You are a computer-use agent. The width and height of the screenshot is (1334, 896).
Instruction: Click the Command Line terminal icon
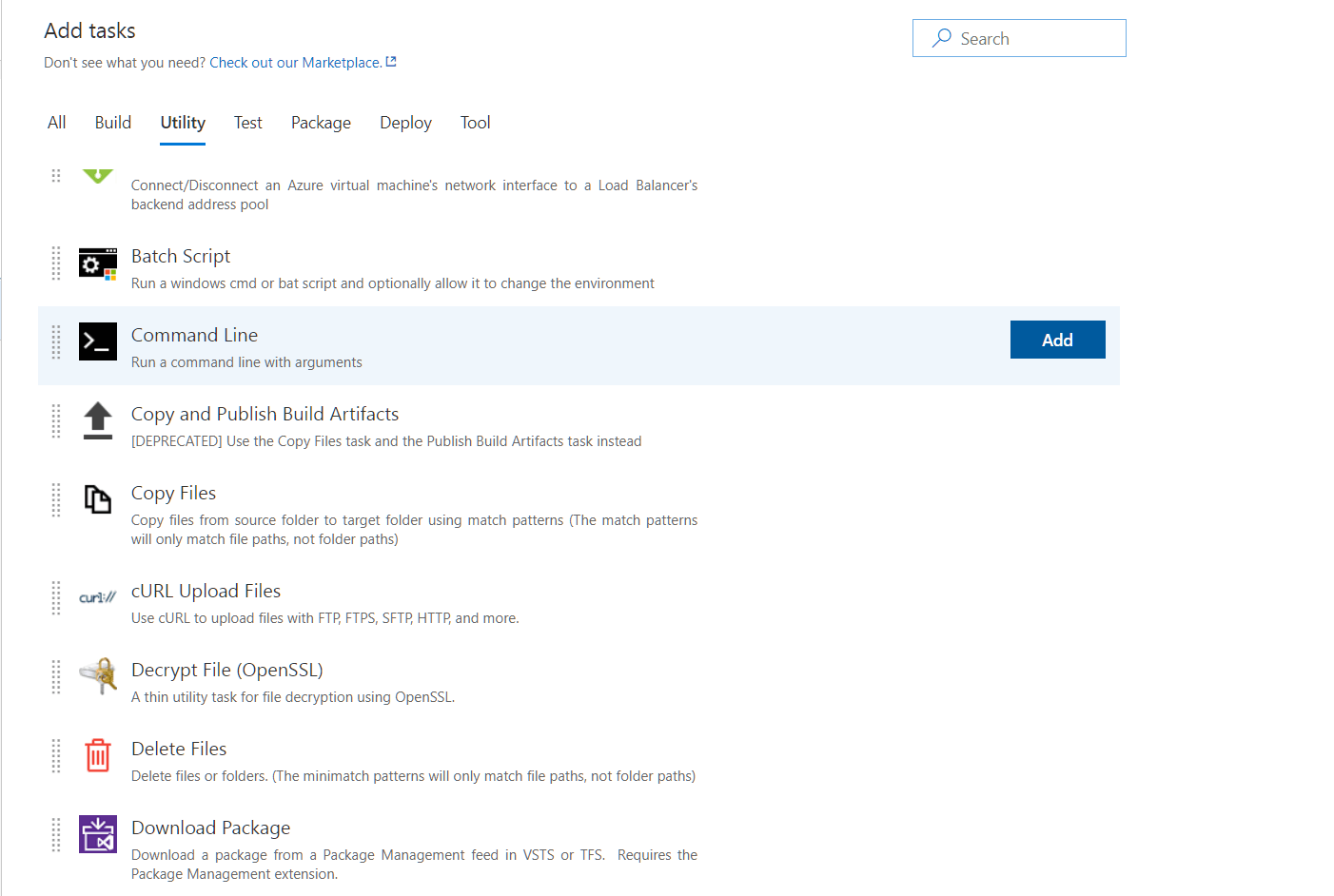point(98,341)
